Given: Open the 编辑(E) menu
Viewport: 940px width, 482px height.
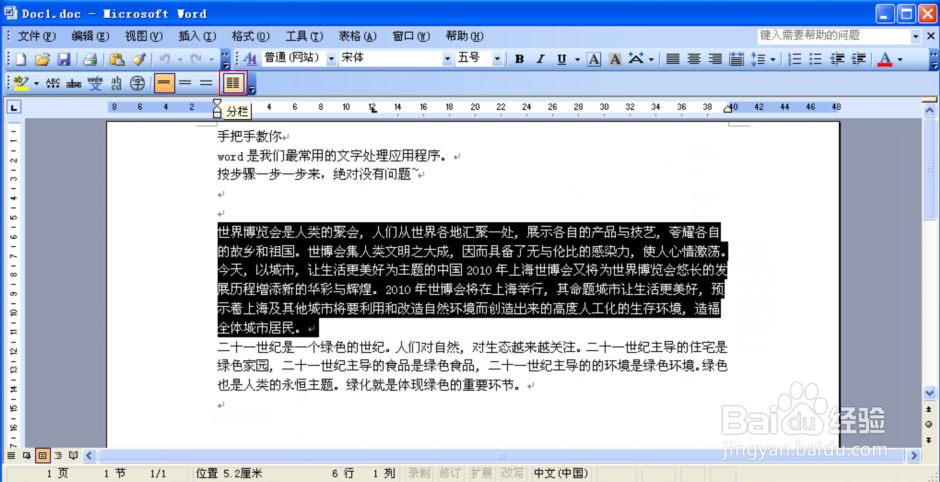Looking at the screenshot, I should (x=90, y=36).
